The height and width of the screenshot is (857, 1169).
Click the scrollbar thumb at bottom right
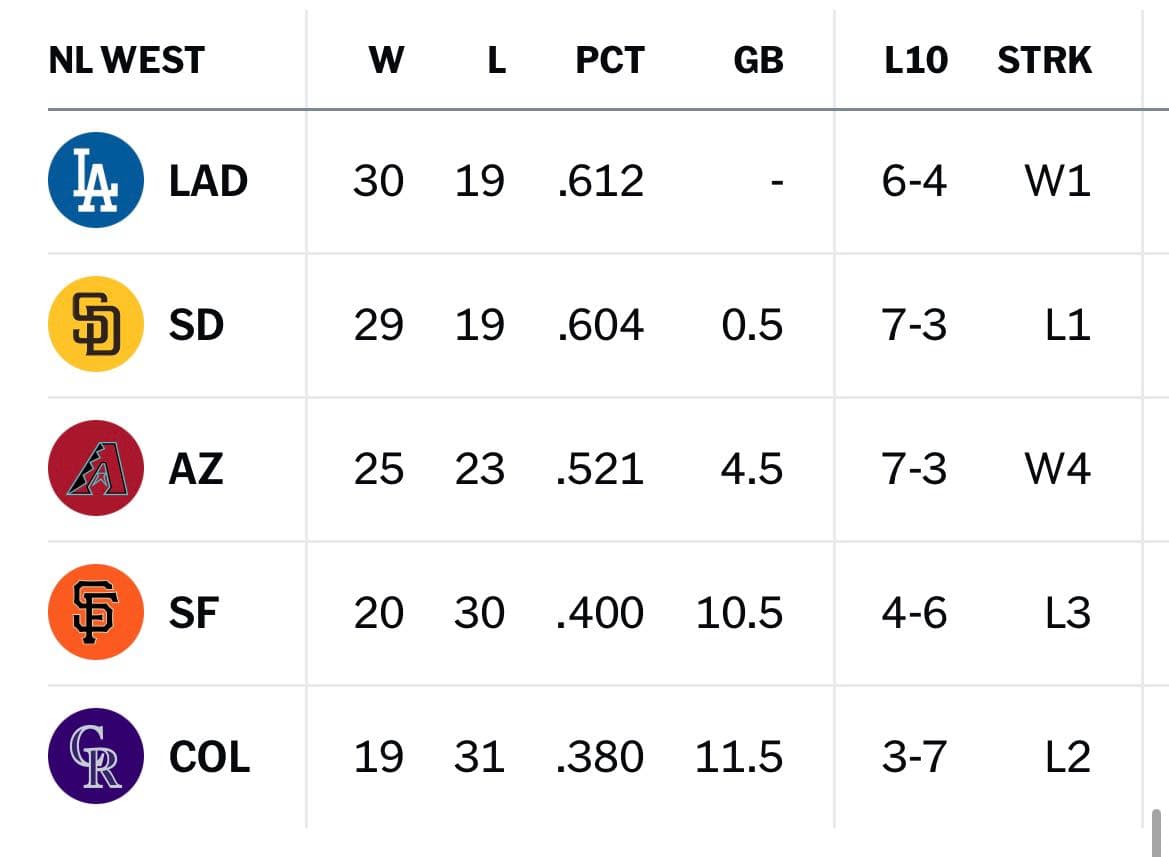click(x=1156, y=832)
